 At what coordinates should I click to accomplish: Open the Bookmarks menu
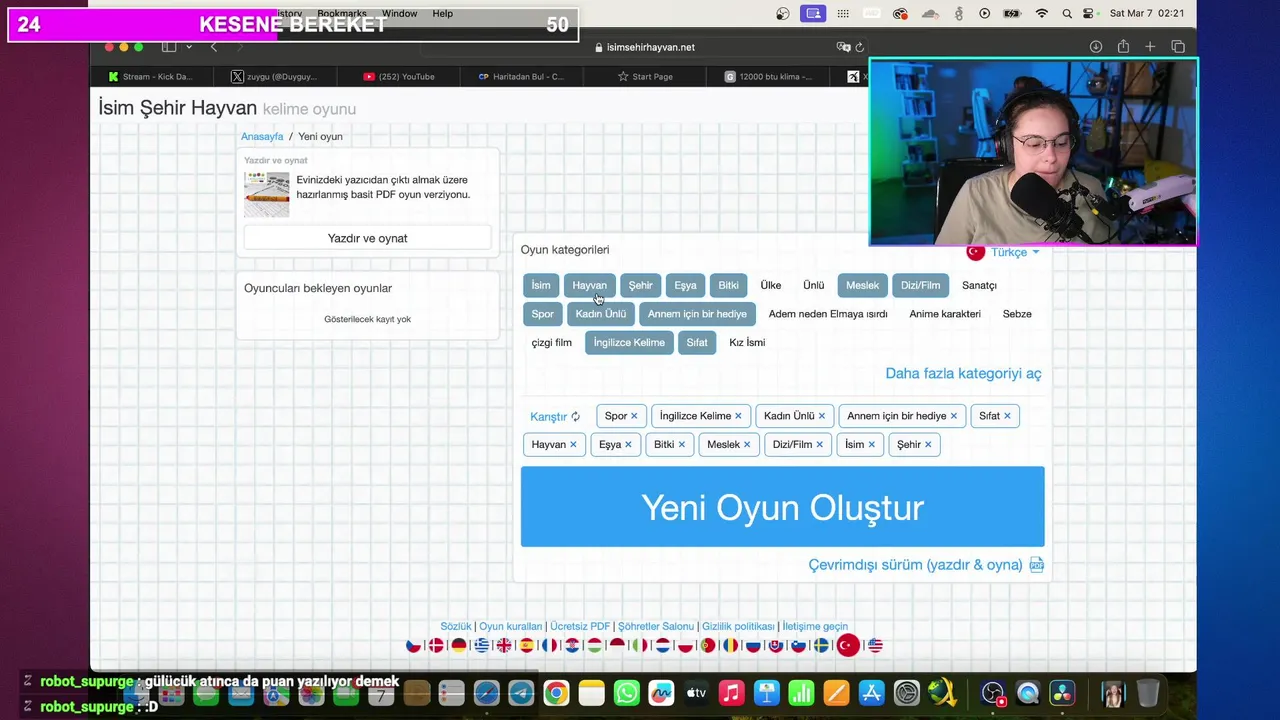(342, 14)
